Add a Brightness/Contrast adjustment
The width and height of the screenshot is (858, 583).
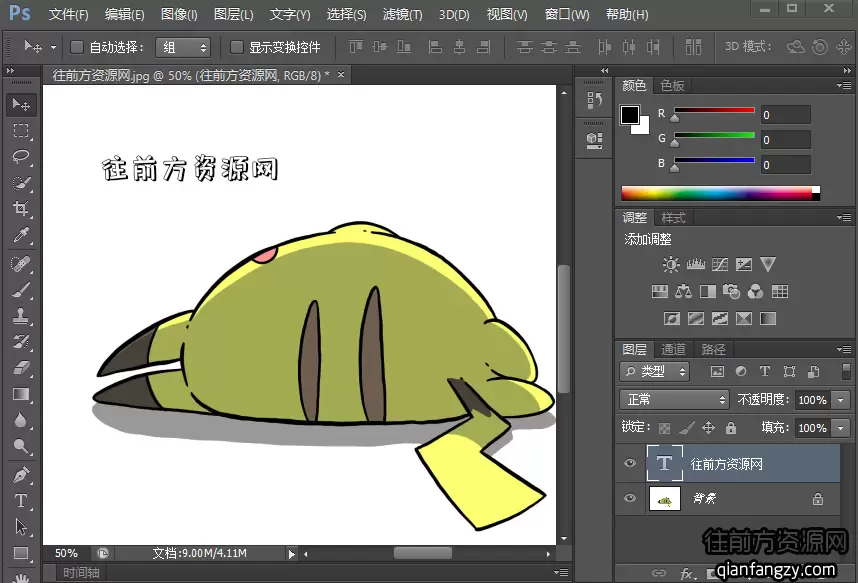(x=671, y=265)
